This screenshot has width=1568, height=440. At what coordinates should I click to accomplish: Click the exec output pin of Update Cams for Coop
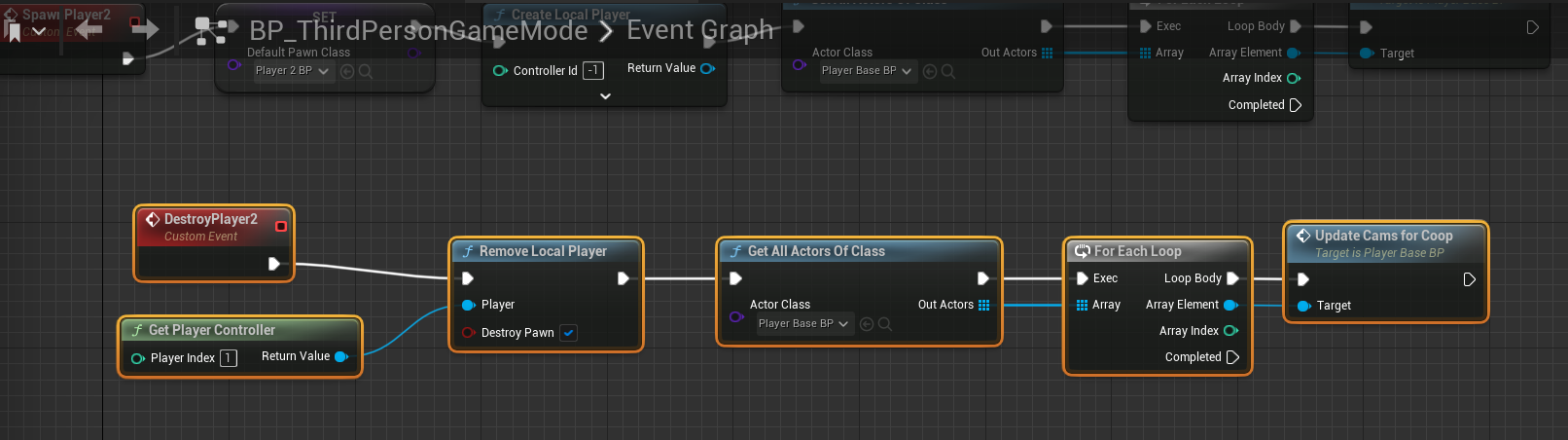click(1470, 279)
